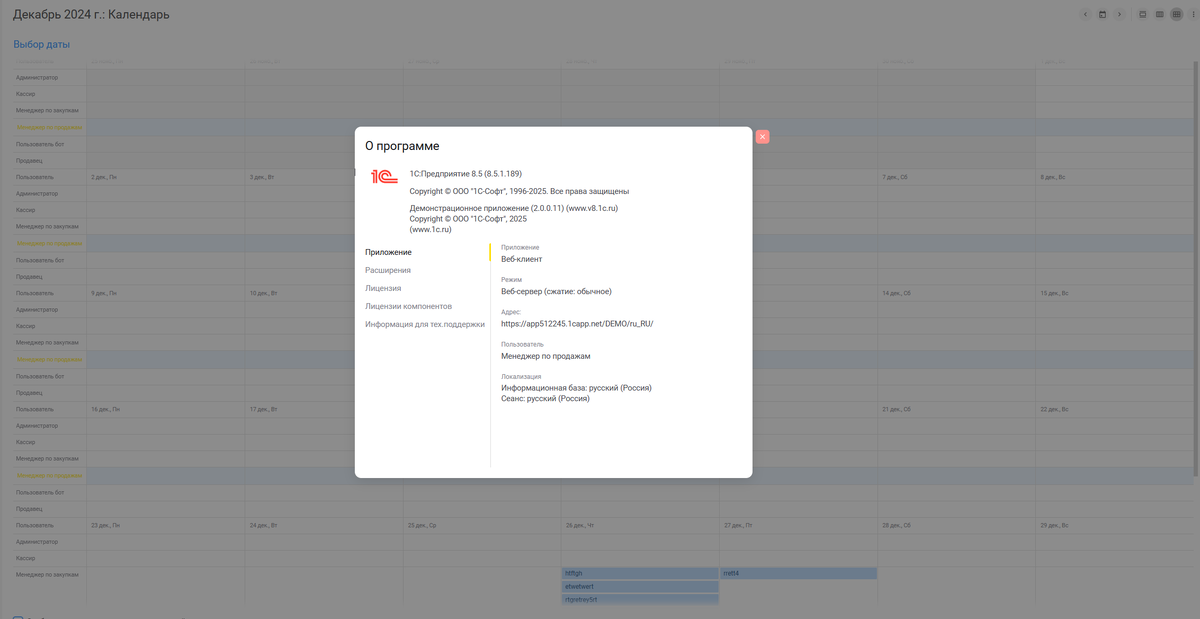Viewport: 1200px width, 619px height.
Task: Click the app address URL text
Action: coord(577,324)
